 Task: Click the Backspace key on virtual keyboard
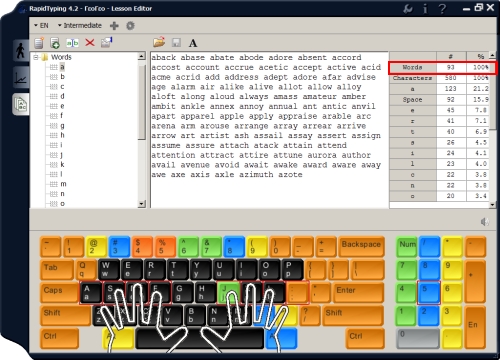(361, 247)
